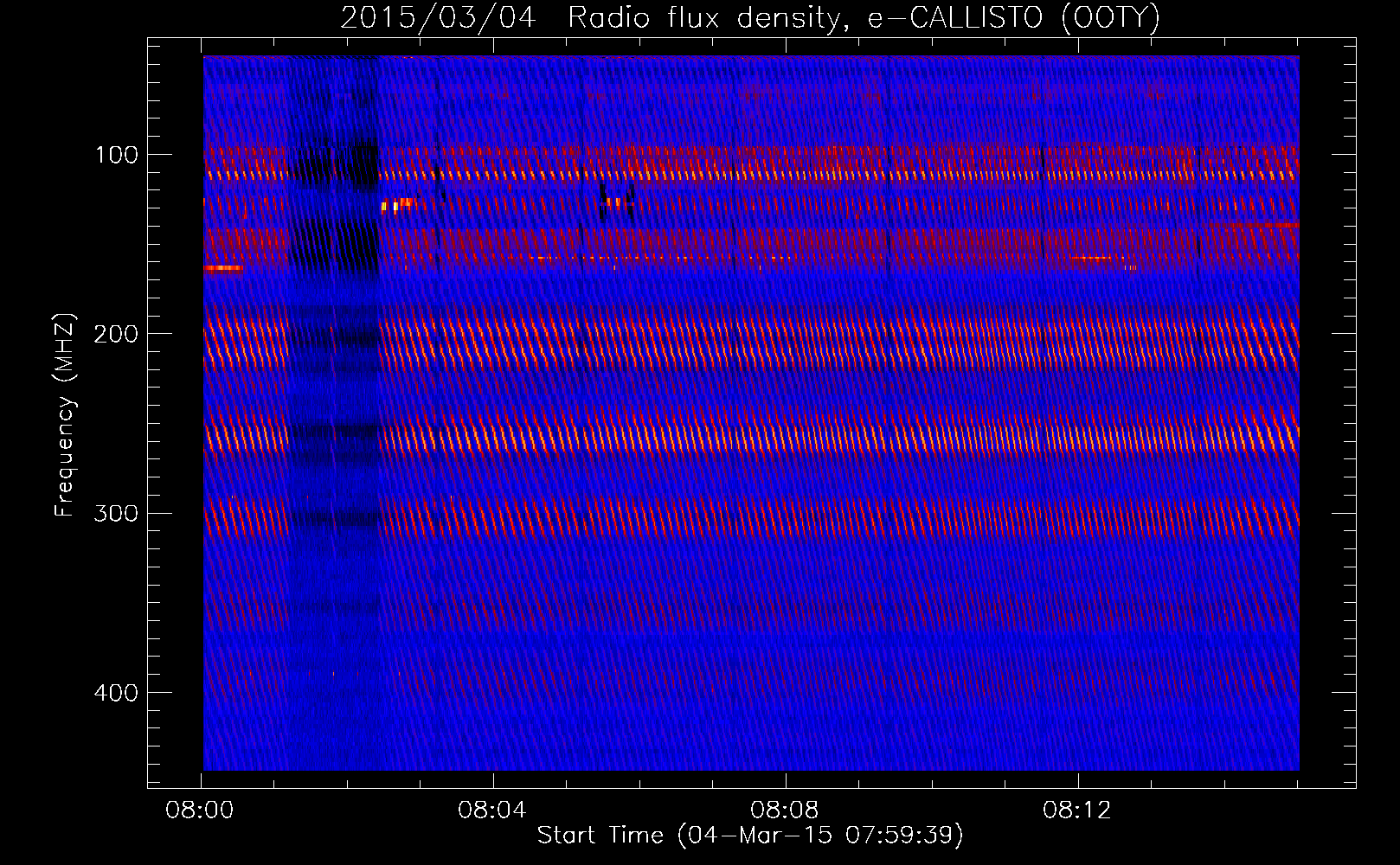Click the 08:12 time tick label
Image resolution: width=1400 pixels, height=865 pixels.
[1077, 811]
